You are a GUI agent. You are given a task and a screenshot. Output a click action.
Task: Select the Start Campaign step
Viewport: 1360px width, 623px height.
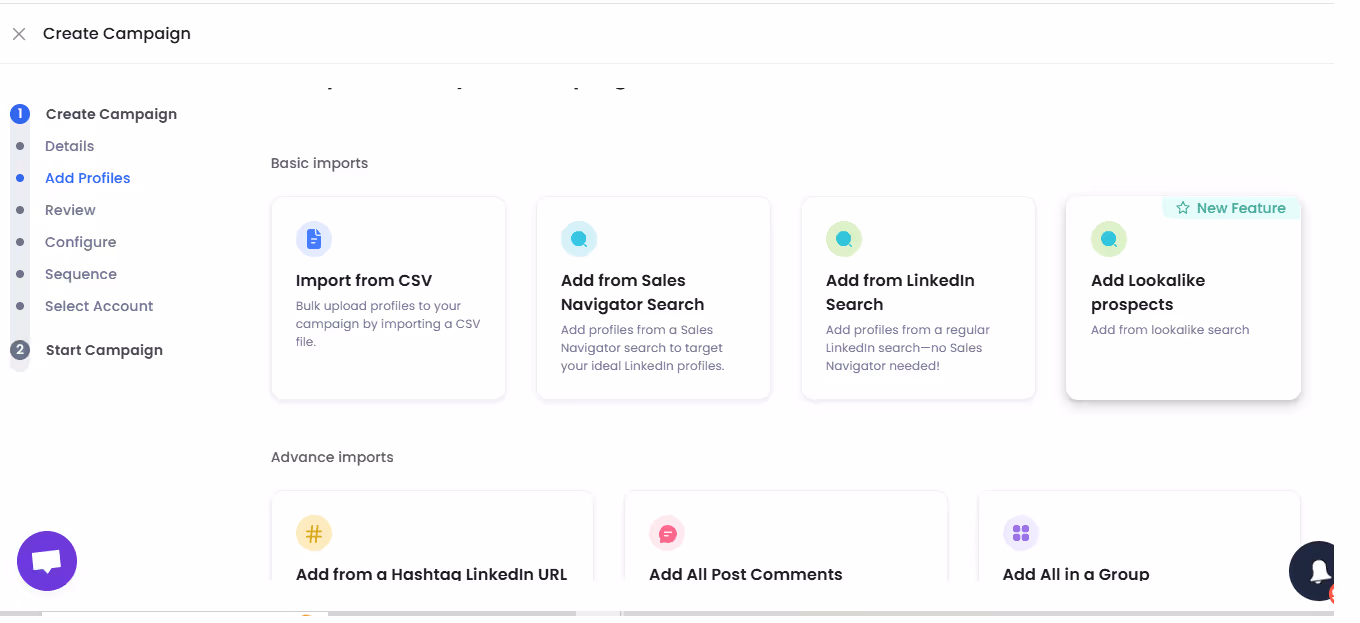click(104, 349)
